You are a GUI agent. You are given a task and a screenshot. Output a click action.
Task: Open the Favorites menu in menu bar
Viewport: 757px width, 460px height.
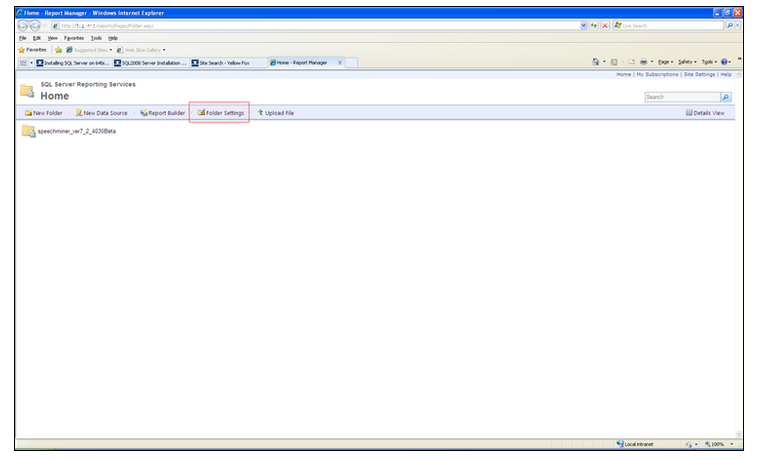click(74, 38)
